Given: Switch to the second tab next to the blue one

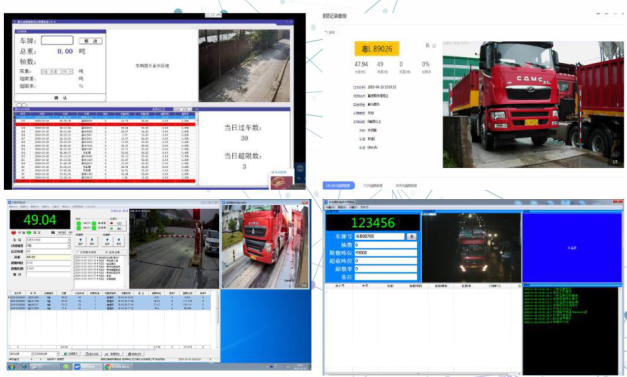Looking at the screenshot, I should coord(373,186).
